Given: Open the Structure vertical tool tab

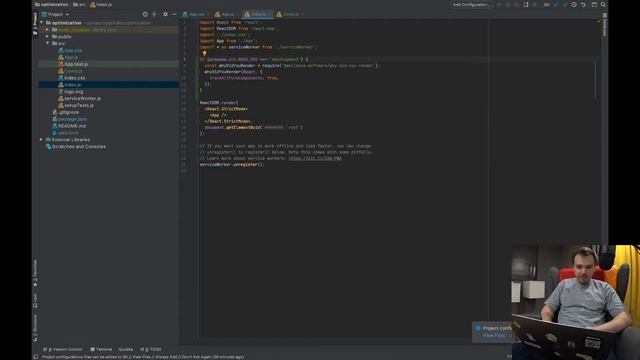Looking at the screenshot, I should pyautogui.click(x=35, y=327).
